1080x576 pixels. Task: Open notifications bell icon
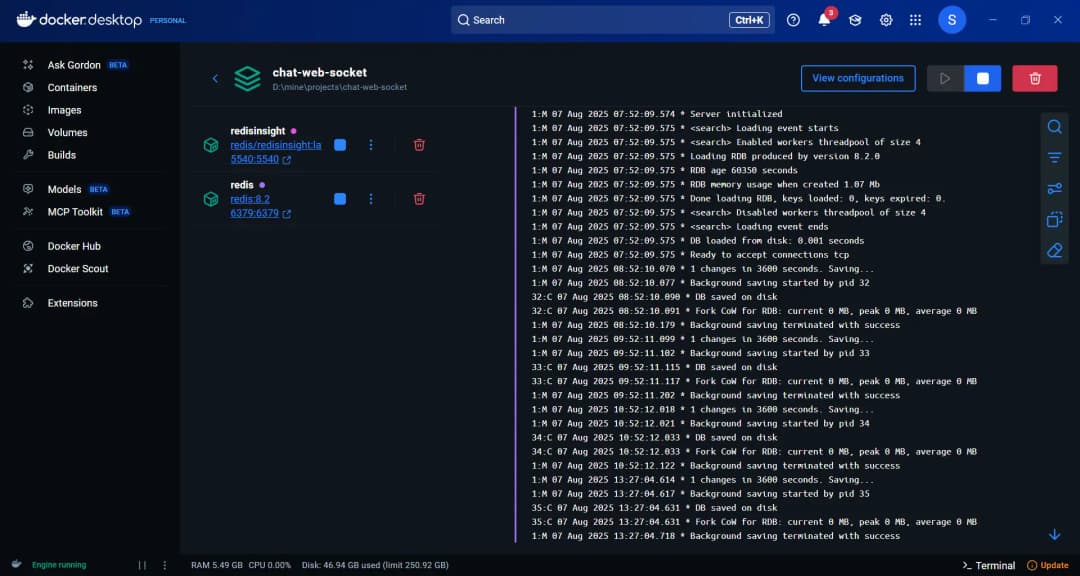tap(824, 20)
